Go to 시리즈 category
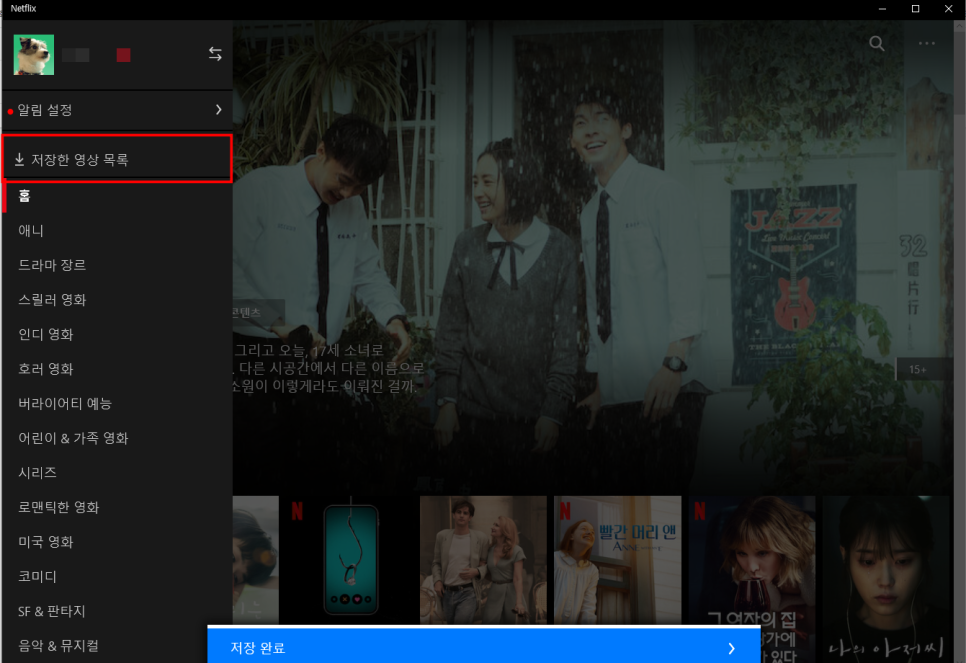Viewport: 966px width, 663px height. click(x=37, y=473)
